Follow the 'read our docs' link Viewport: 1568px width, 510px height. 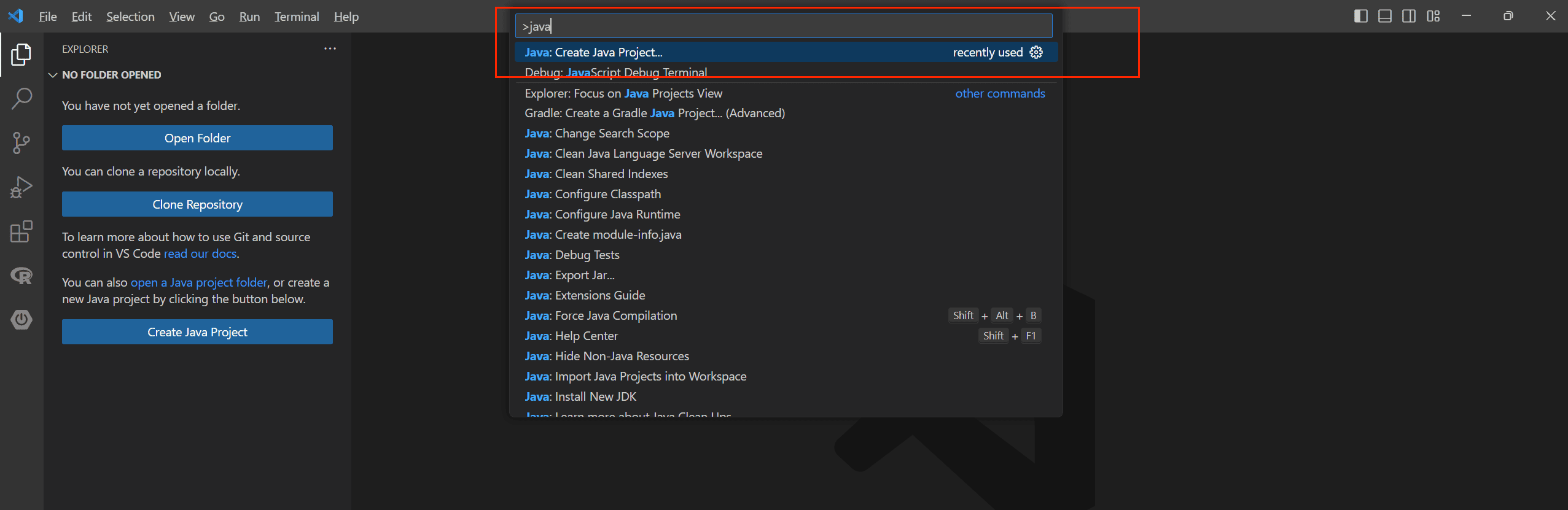click(x=200, y=253)
